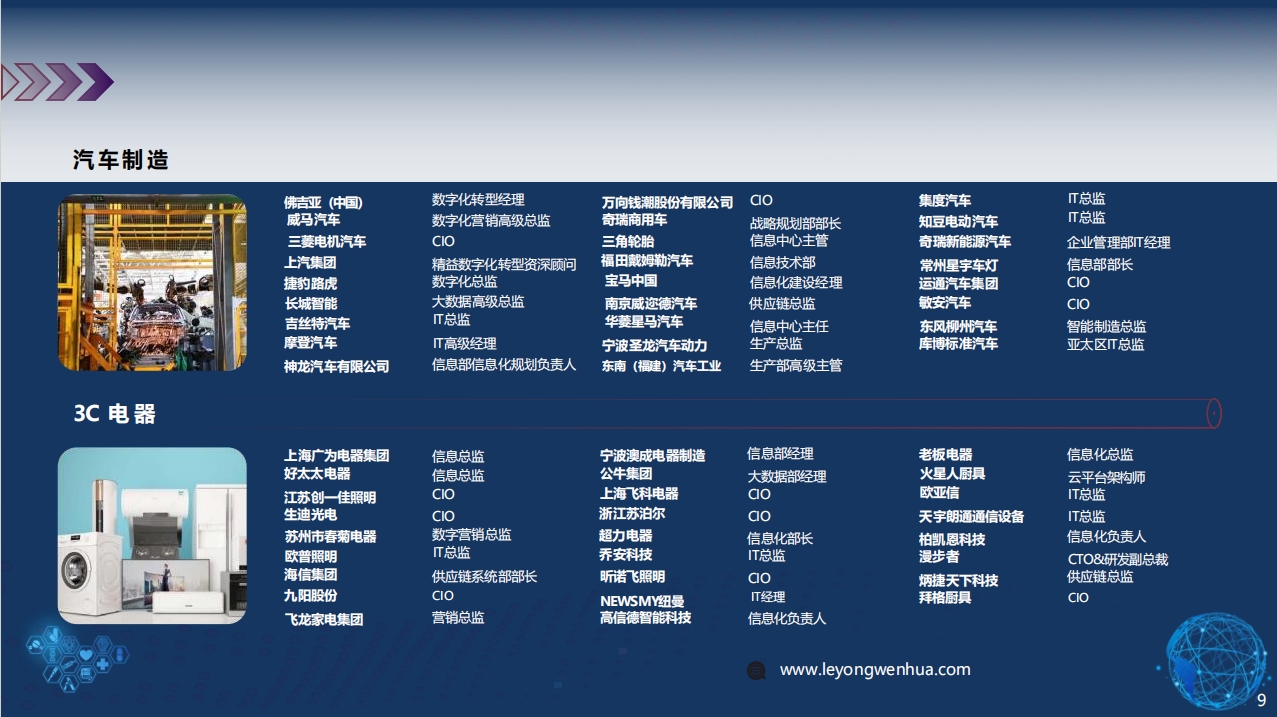The width and height of the screenshot is (1277, 717).
Task: Select 火星人厨具 entry
Action: click(x=953, y=474)
